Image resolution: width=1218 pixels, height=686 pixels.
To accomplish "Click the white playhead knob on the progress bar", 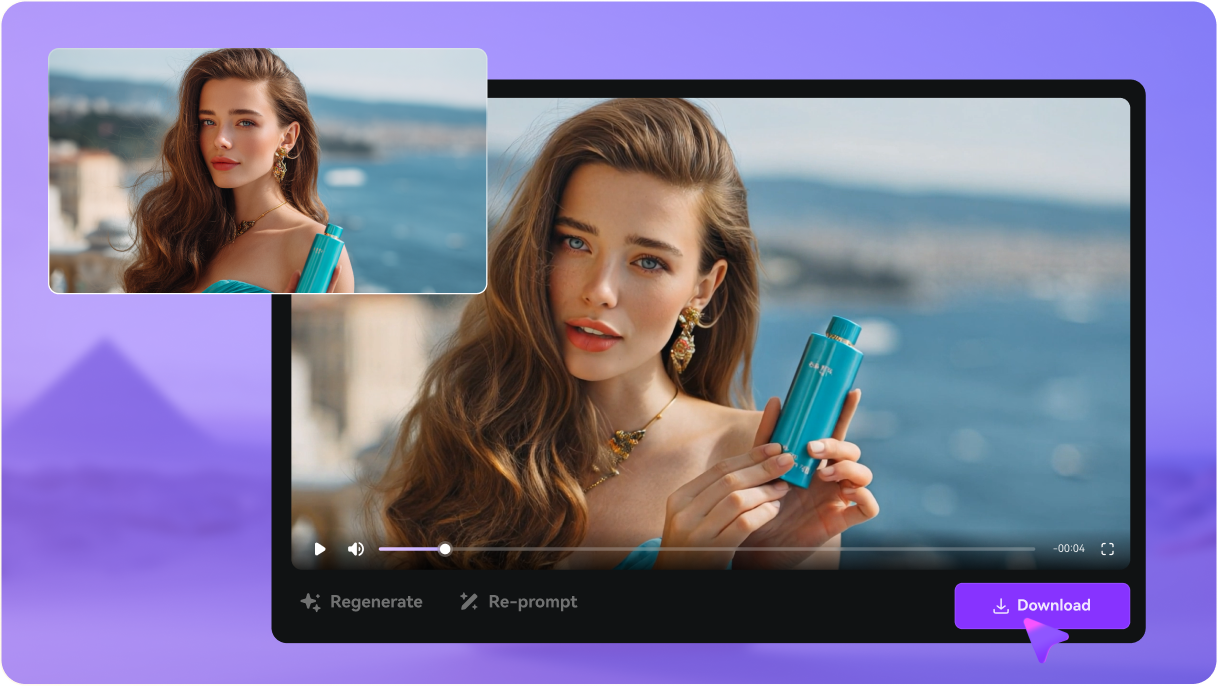I will point(445,549).
